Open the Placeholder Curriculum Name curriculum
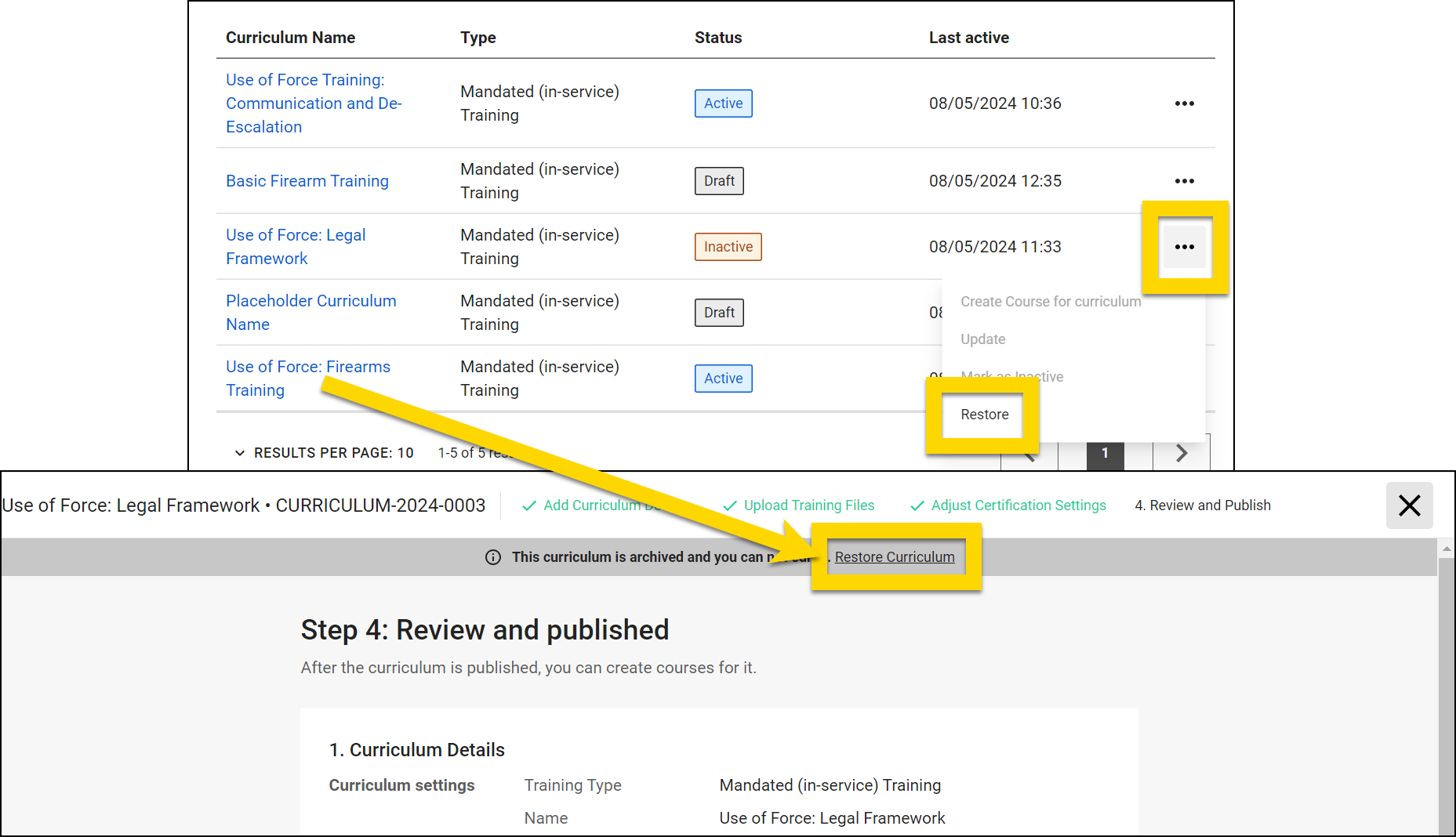 click(x=310, y=312)
